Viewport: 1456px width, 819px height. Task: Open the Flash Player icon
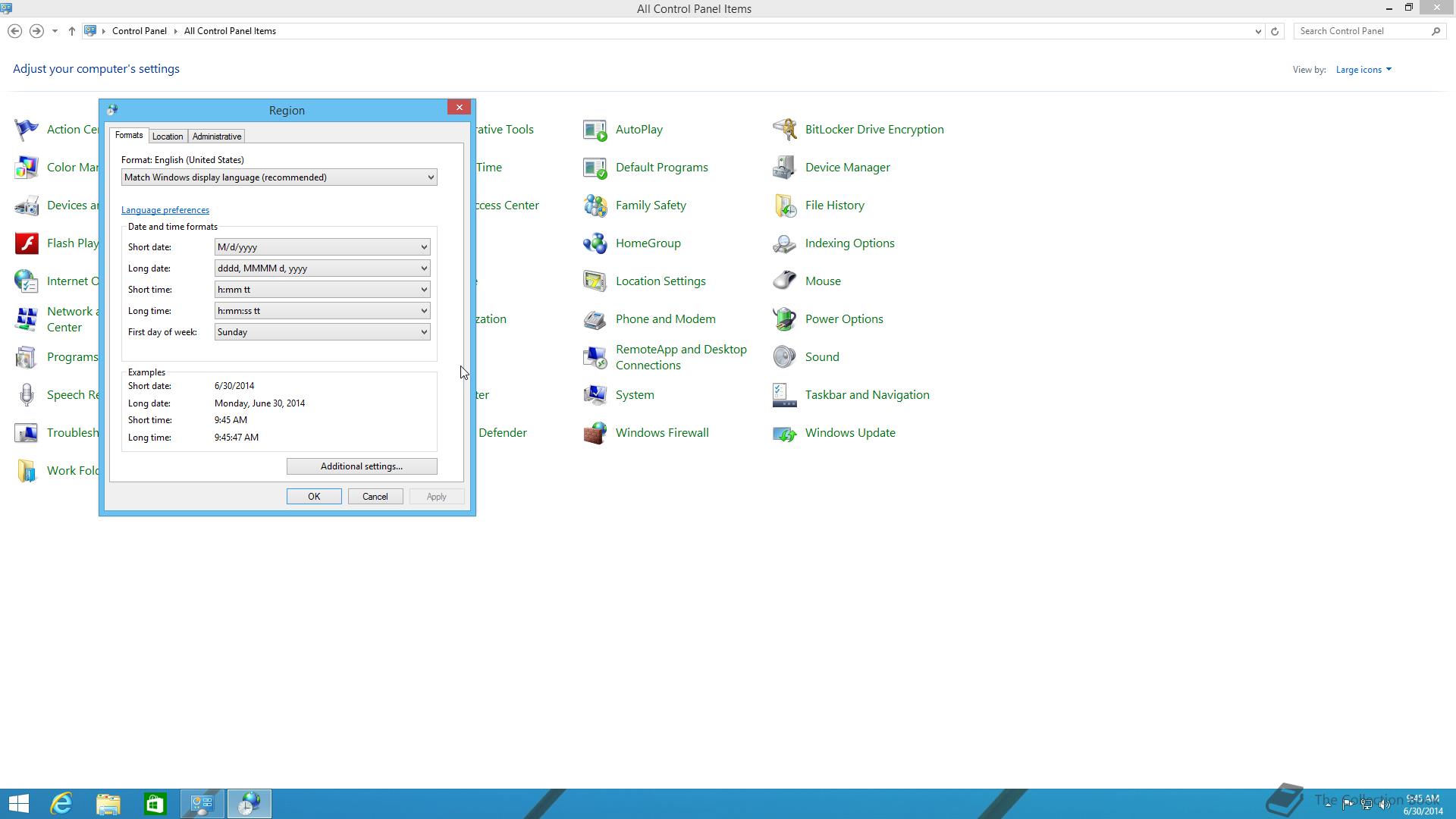(27, 243)
